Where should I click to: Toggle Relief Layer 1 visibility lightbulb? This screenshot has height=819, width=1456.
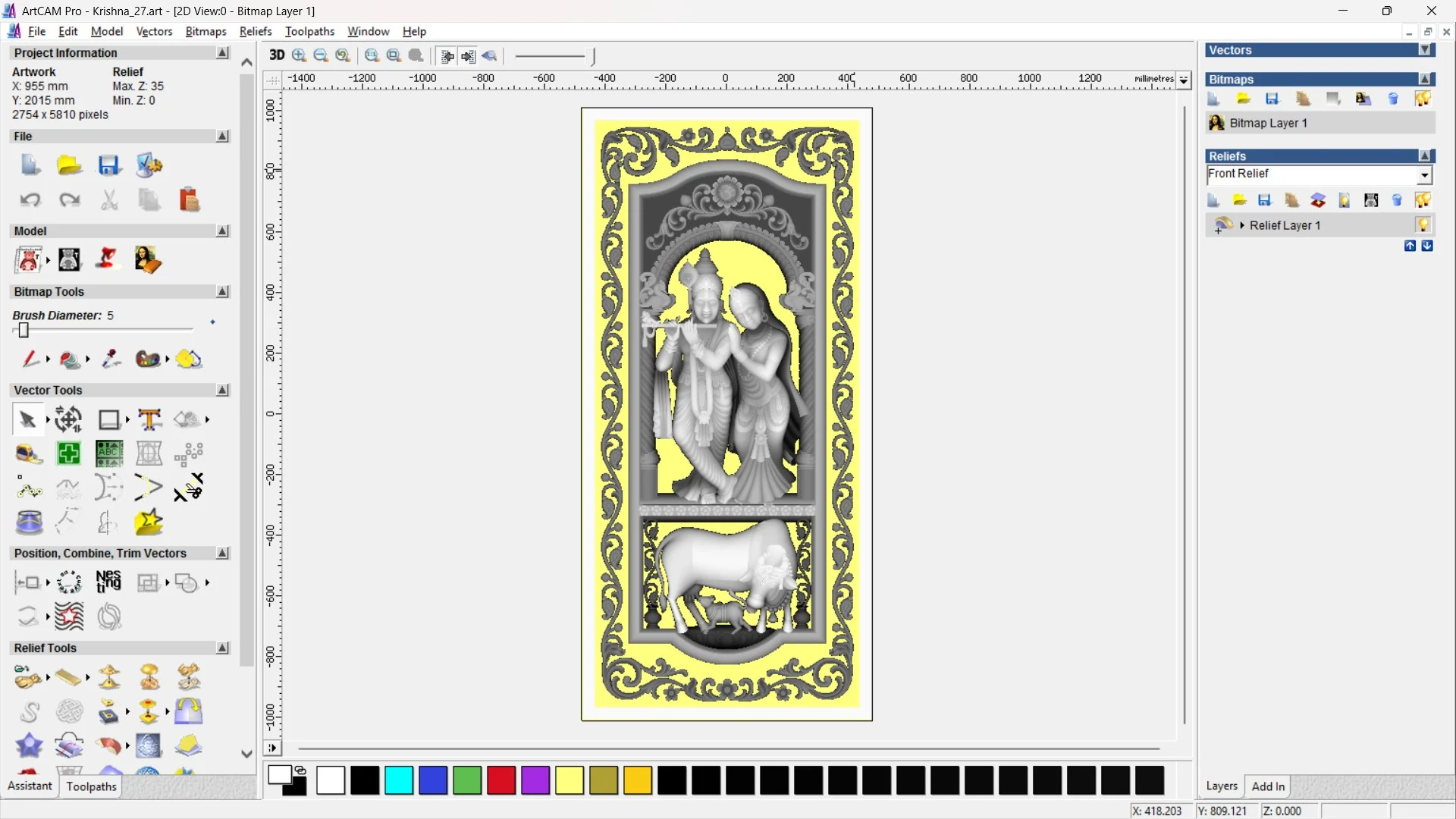(x=1423, y=225)
